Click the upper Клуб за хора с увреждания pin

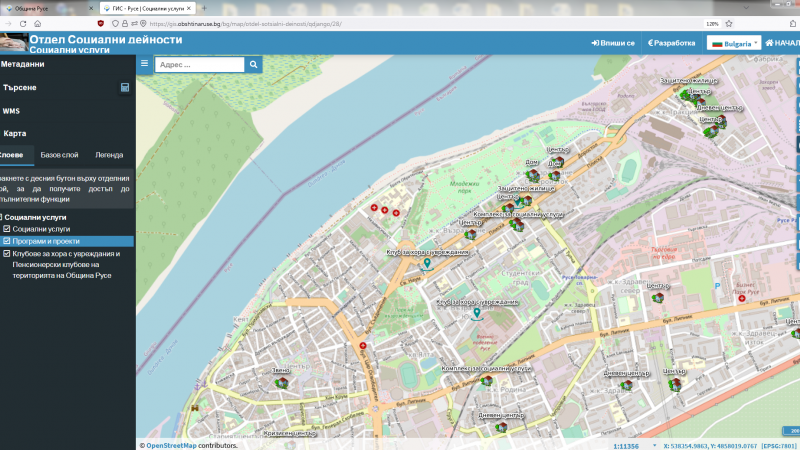pos(427,264)
